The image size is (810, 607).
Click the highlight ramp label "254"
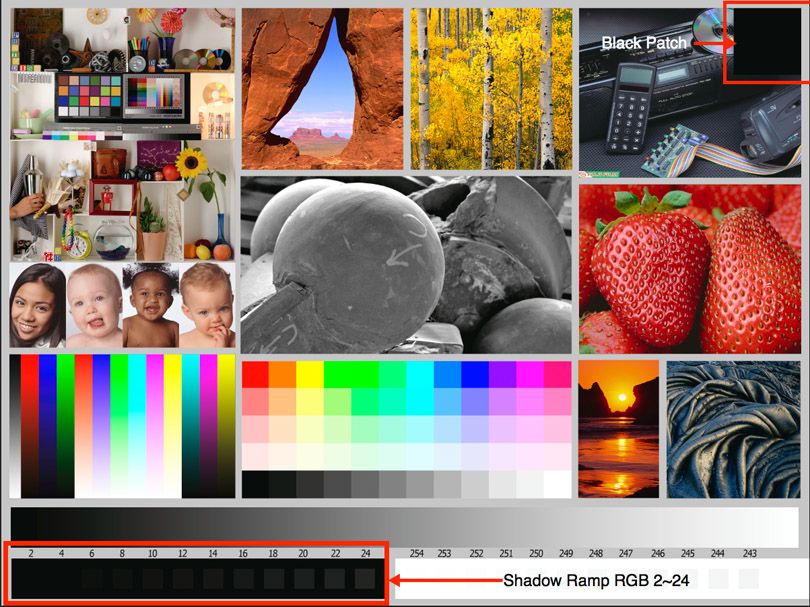point(416,553)
